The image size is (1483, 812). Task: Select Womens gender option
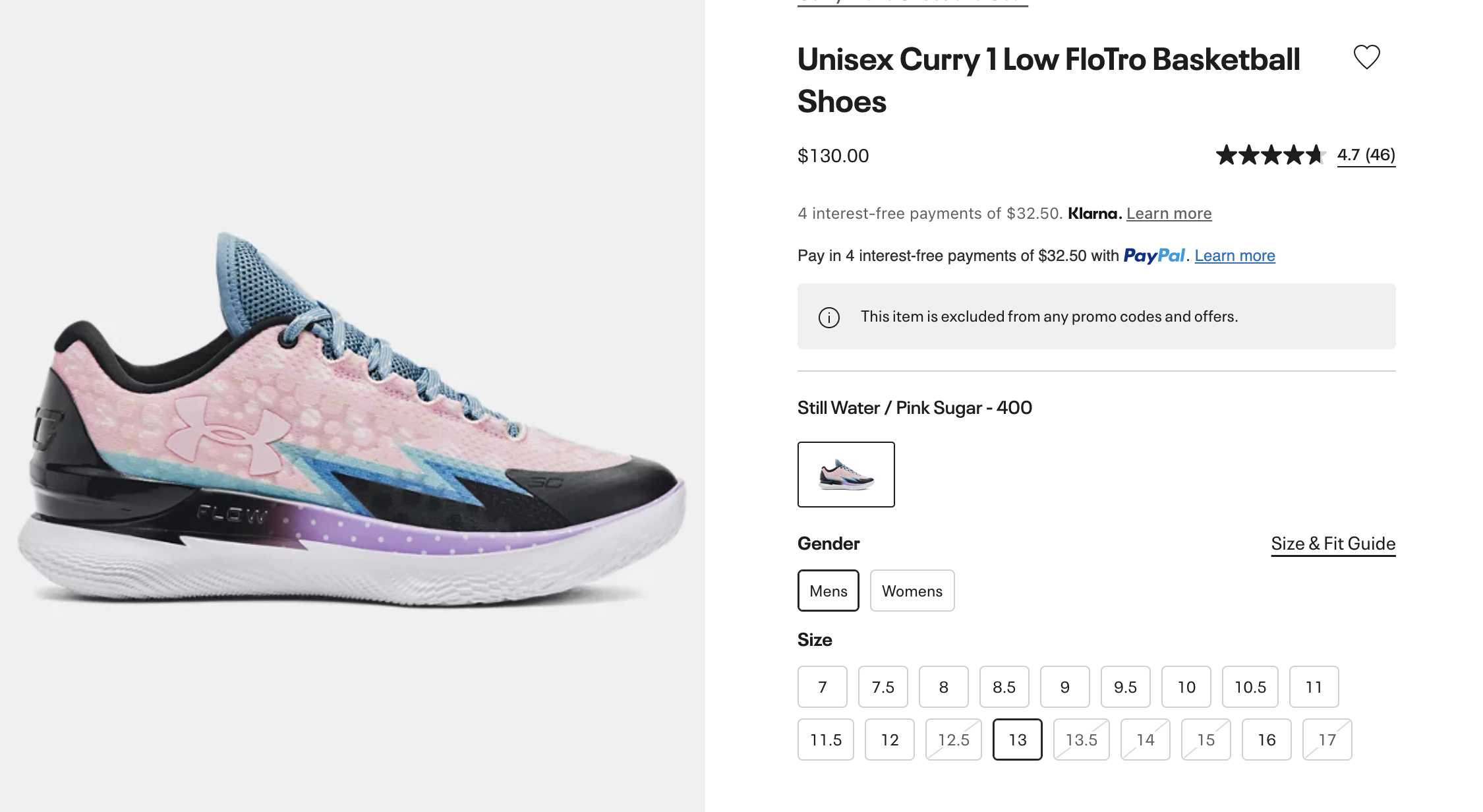click(x=912, y=591)
